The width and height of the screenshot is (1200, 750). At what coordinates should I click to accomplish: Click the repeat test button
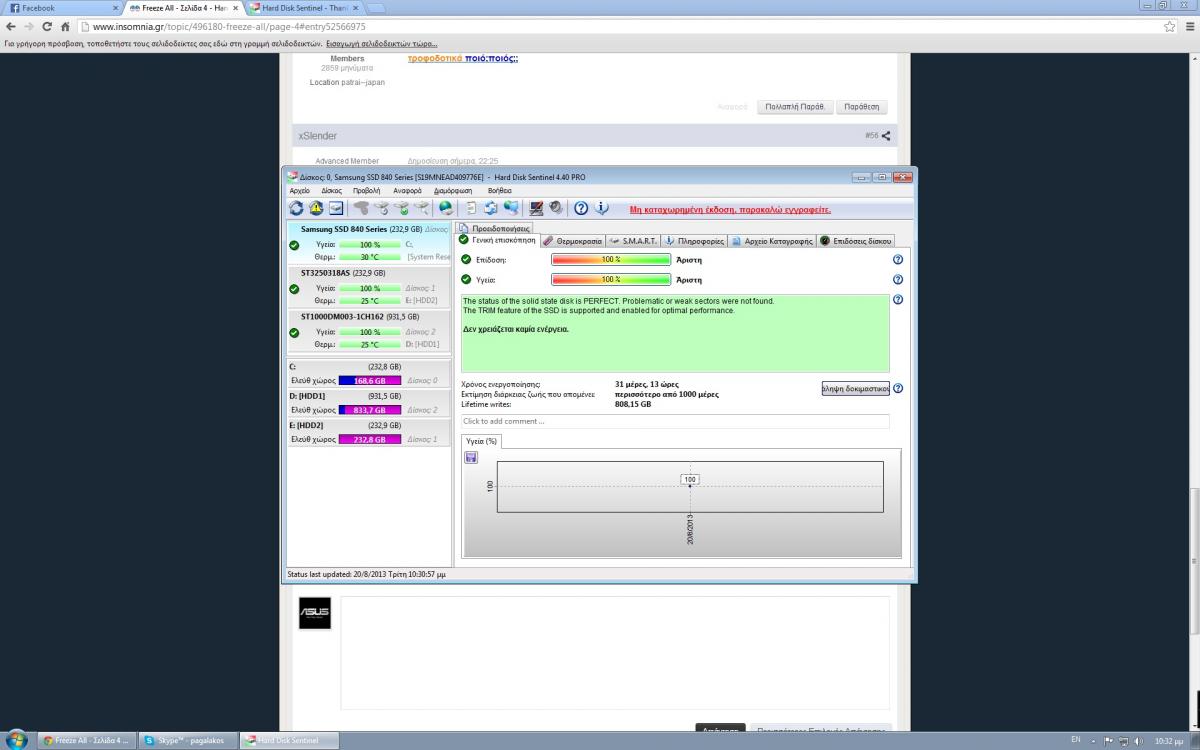(x=855, y=388)
